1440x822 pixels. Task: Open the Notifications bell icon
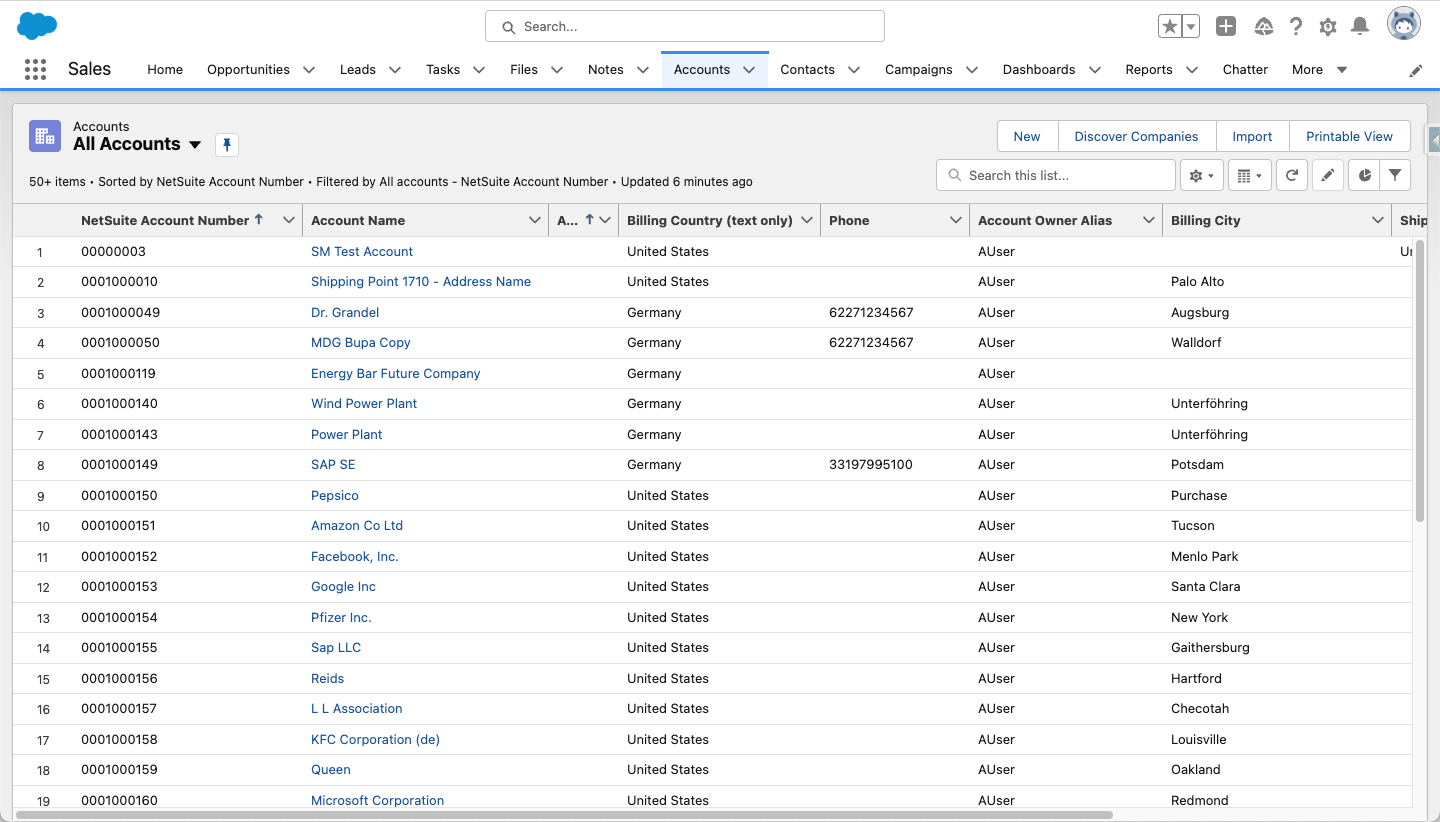pos(1360,27)
